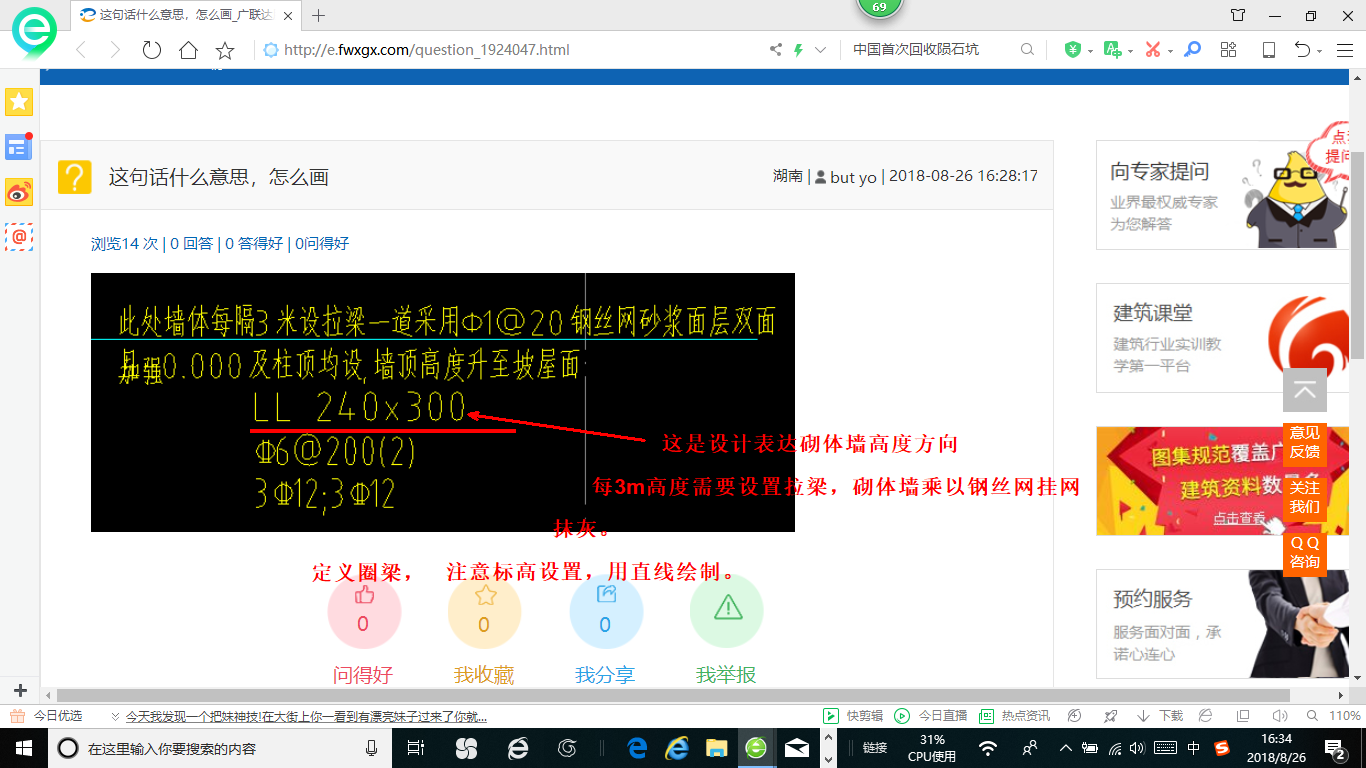This screenshot has width=1366, height=768.
Task: Click the undo restore-tab icon
Action: pyautogui.click(x=1302, y=49)
